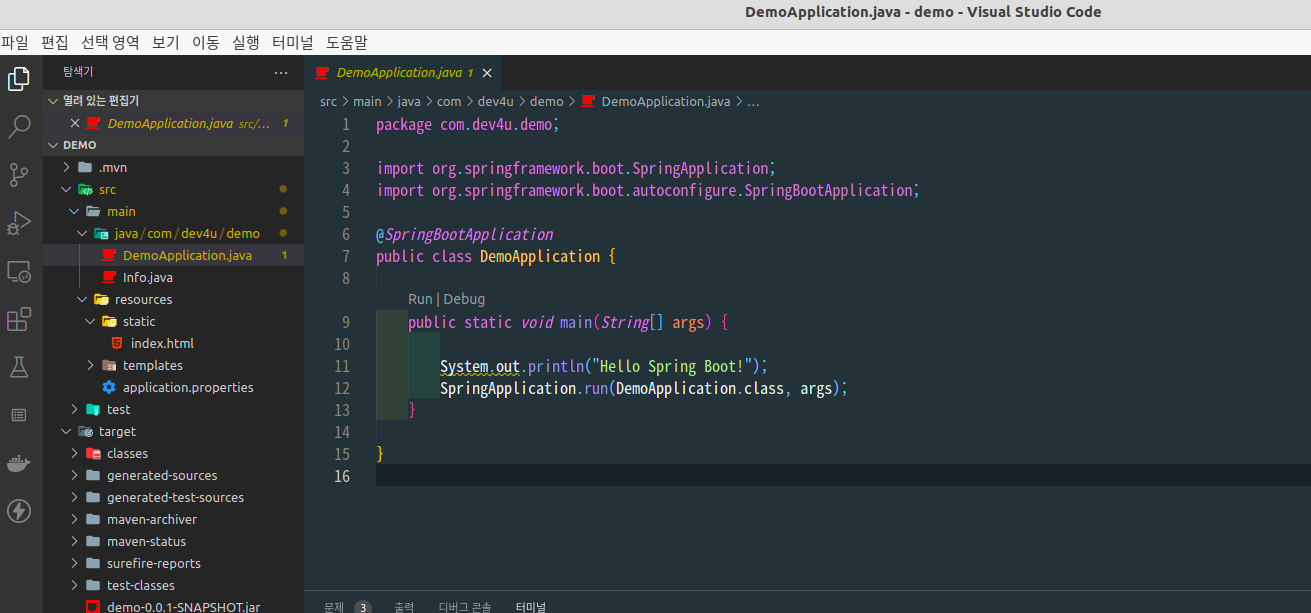Switch to the 디버그 콘솔 panel tab

point(465,606)
